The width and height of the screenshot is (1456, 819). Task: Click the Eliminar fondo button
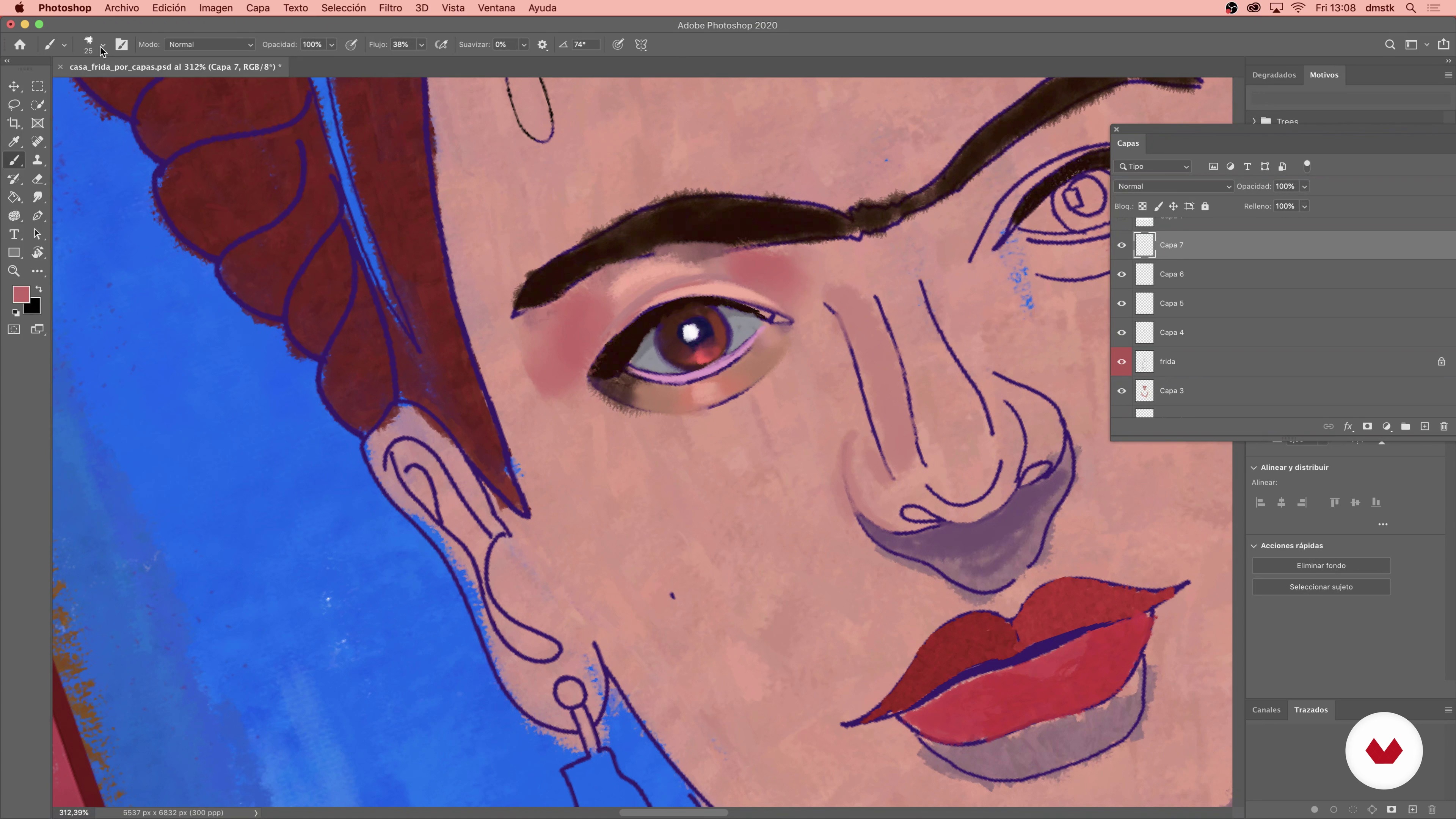(x=1321, y=566)
